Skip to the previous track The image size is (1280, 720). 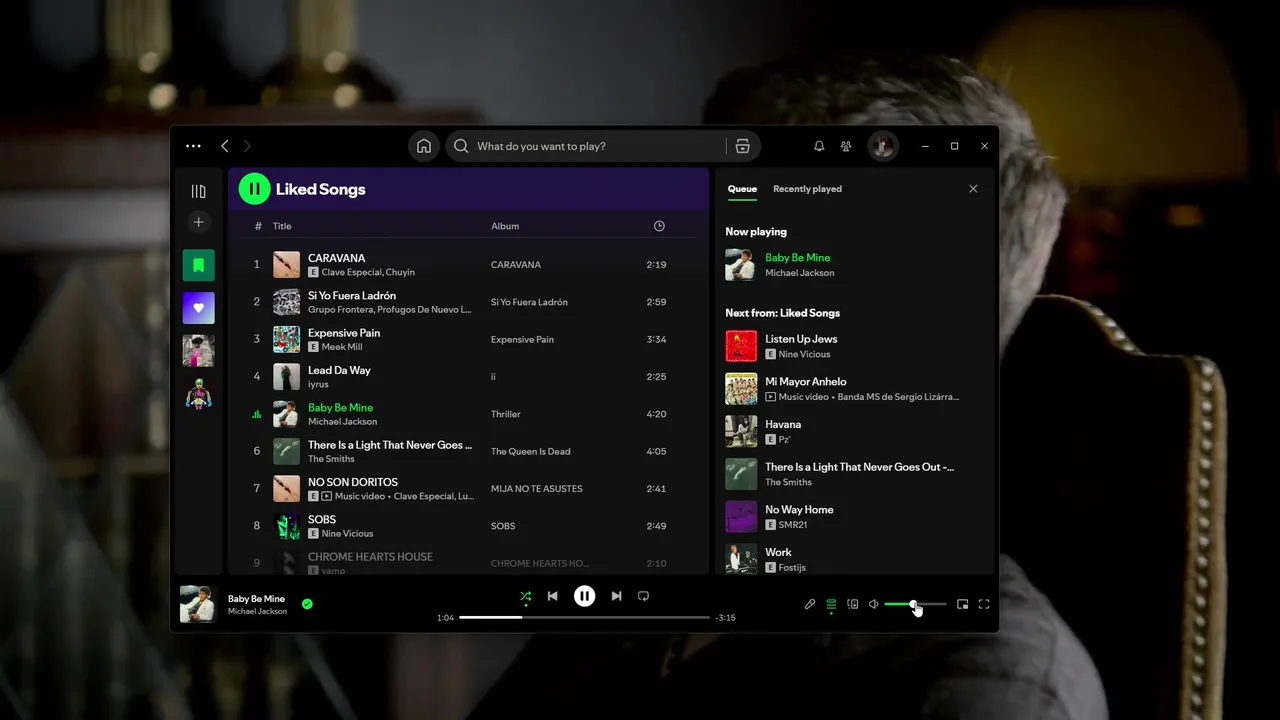[552, 596]
